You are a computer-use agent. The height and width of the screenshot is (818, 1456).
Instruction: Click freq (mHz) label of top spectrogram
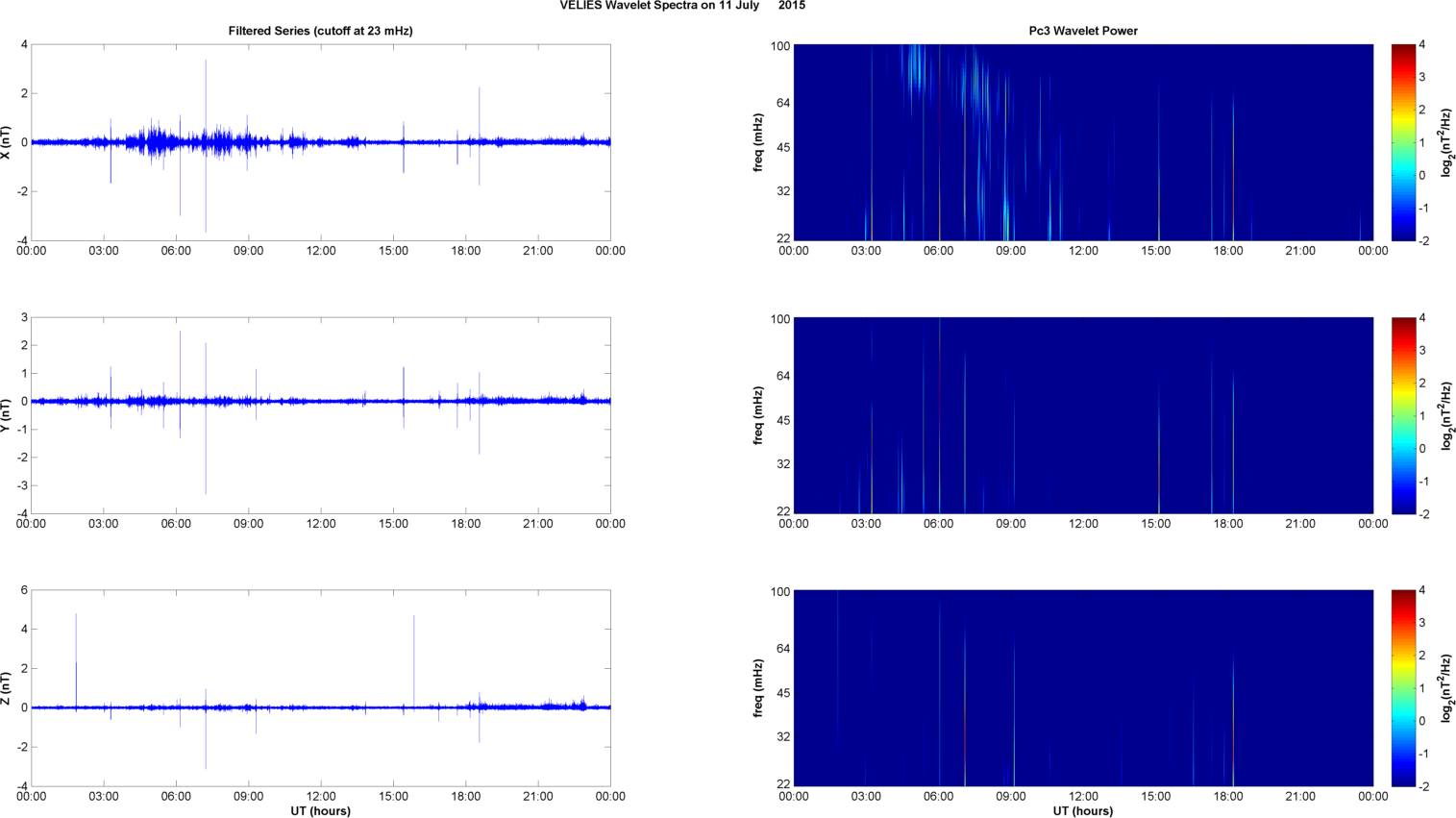pyautogui.click(x=758, y=142)
